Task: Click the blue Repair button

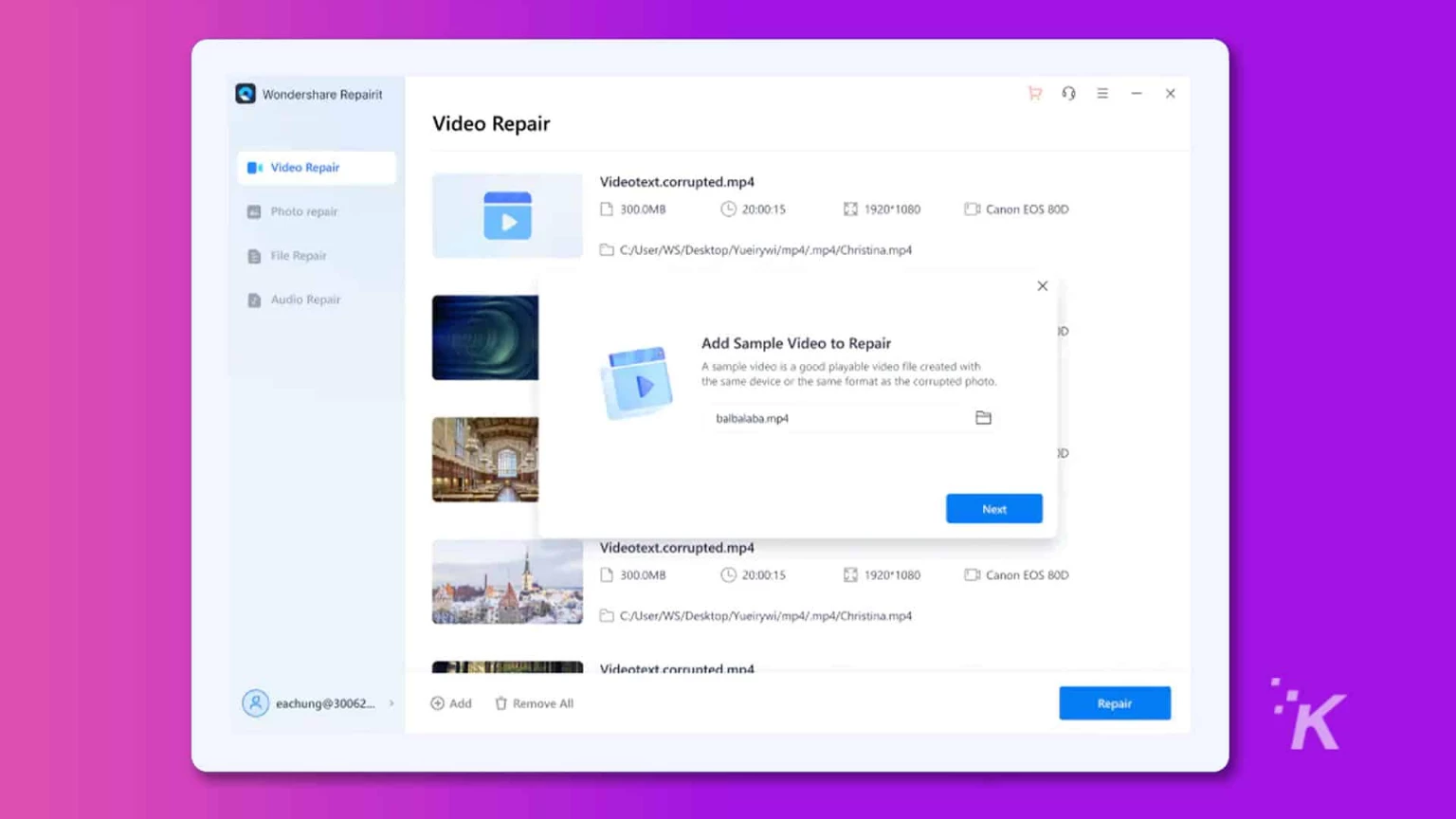Action: [x=1114, y=703]
